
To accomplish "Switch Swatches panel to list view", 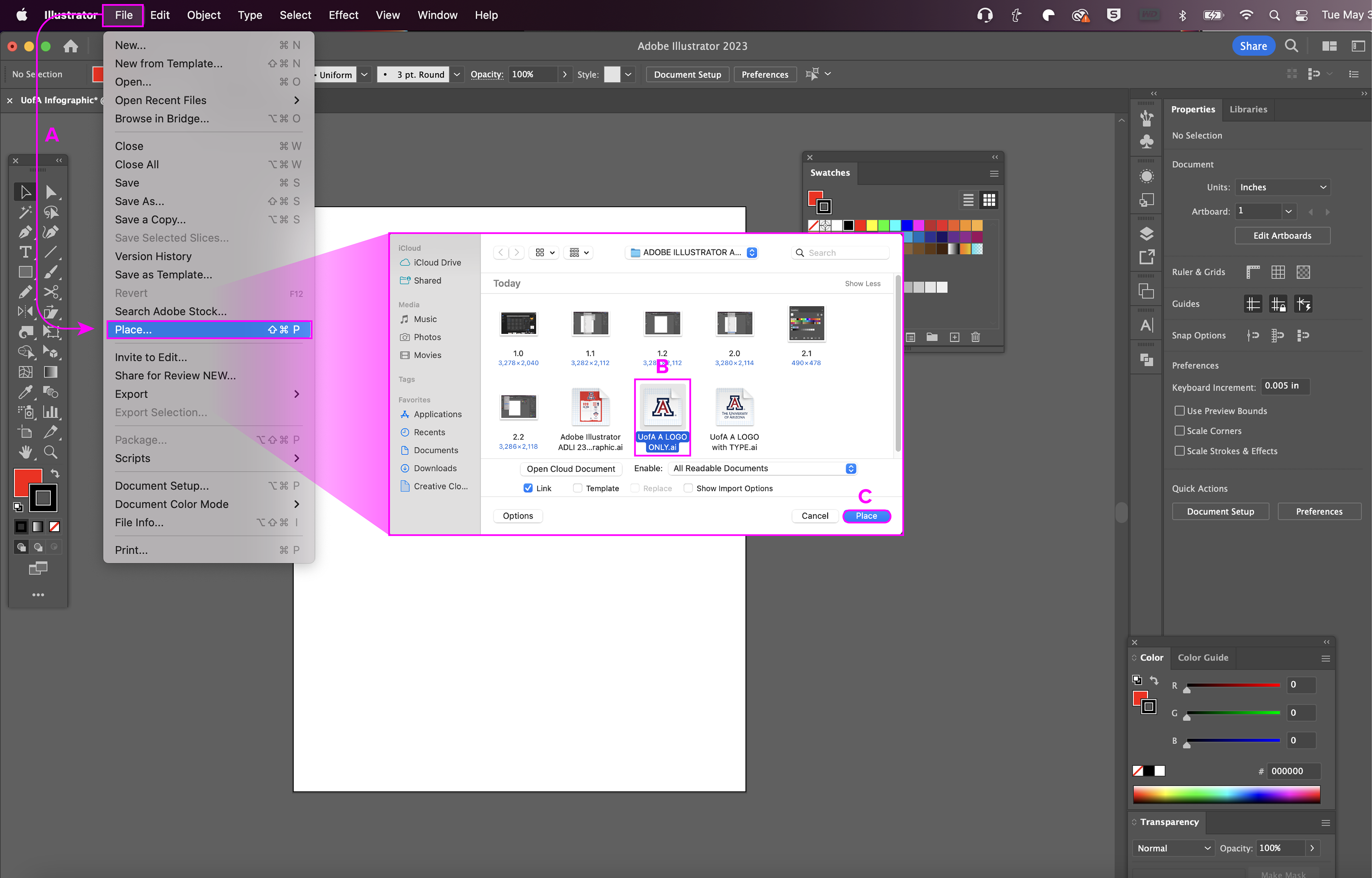I will coord(968,200).
